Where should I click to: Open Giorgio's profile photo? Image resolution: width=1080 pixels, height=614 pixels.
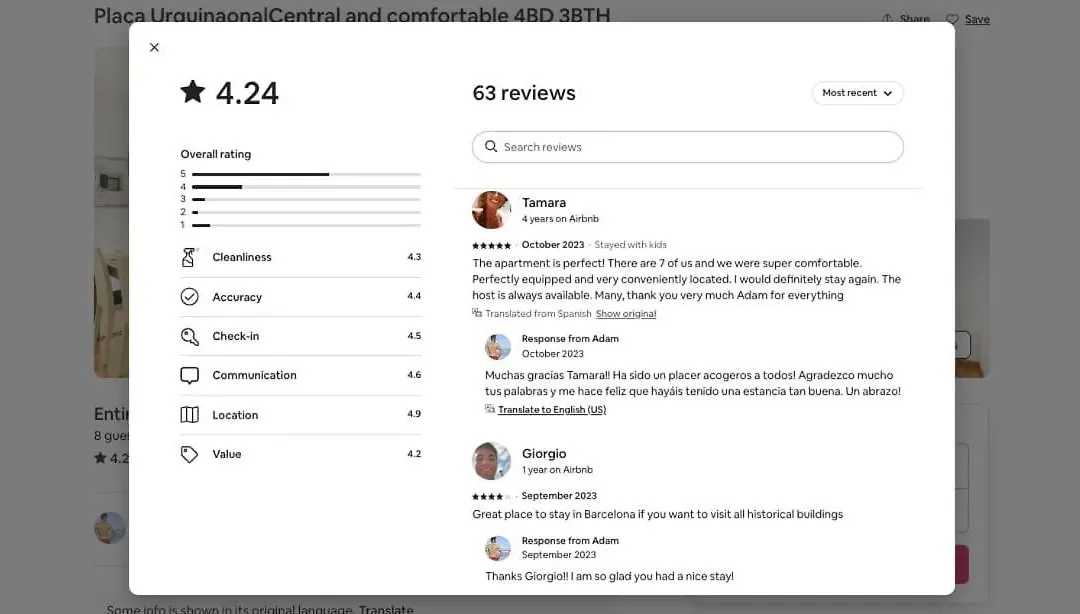[491, 460]
